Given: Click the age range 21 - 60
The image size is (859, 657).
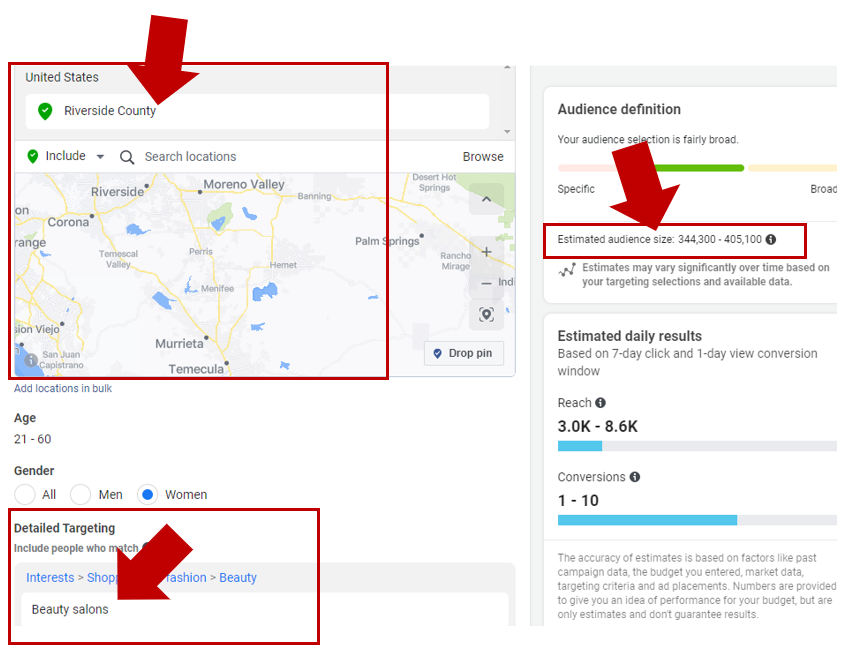Looking at the screenshot, I should click(32, 439).
